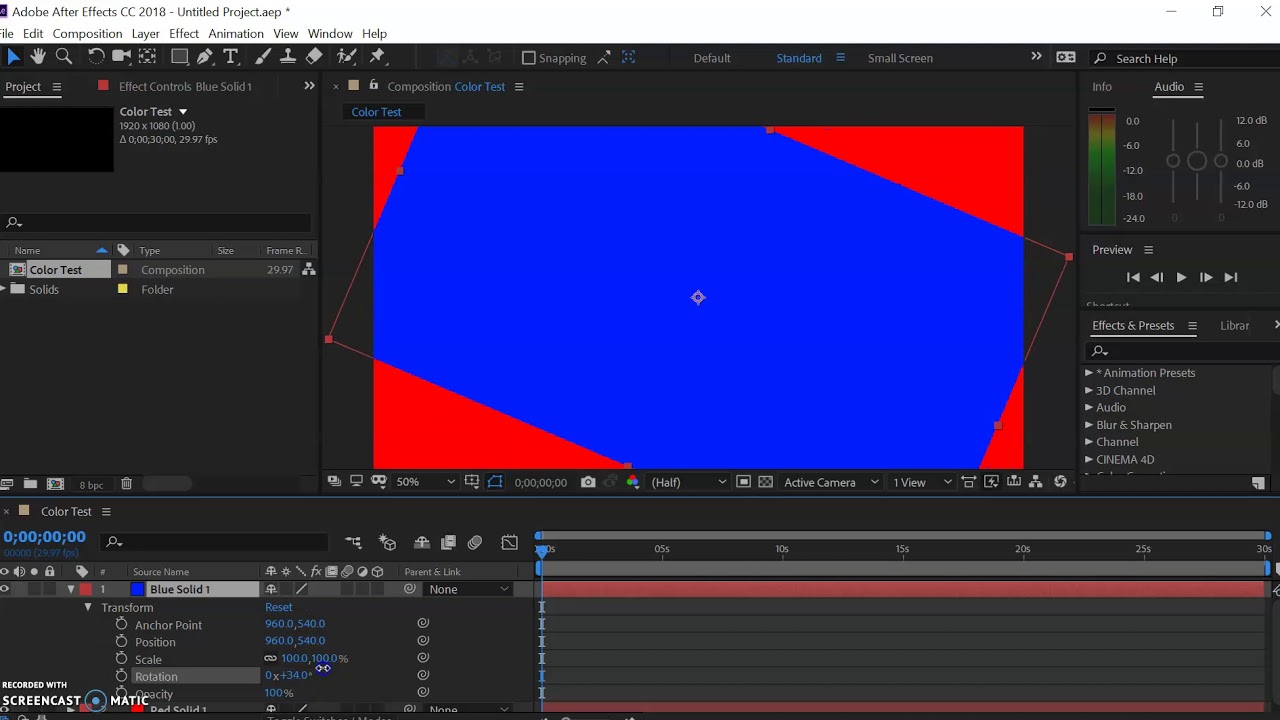The height and width of the screenshot is (720, 1280).
Task: Enable frame blending for timeline
Action: (x=448, y=542)
